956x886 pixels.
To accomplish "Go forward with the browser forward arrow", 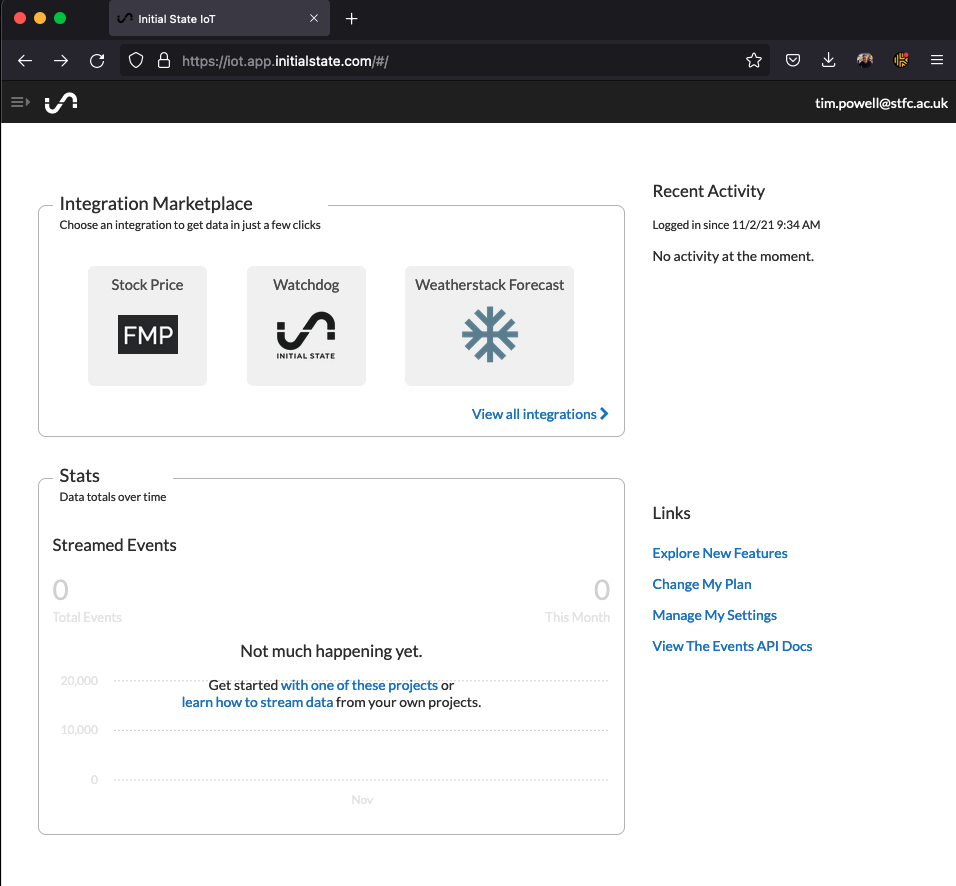I will (x=61, y=60).
